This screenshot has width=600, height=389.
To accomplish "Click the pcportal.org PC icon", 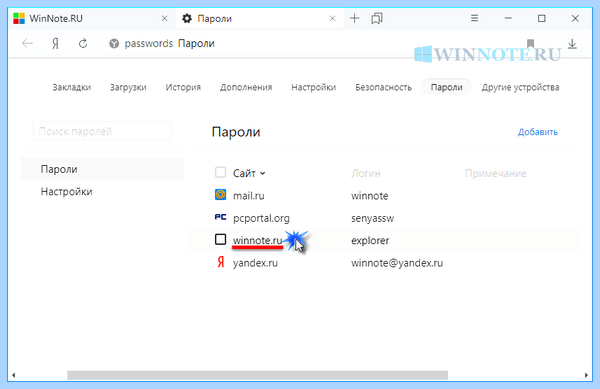I will coord(220,217).
